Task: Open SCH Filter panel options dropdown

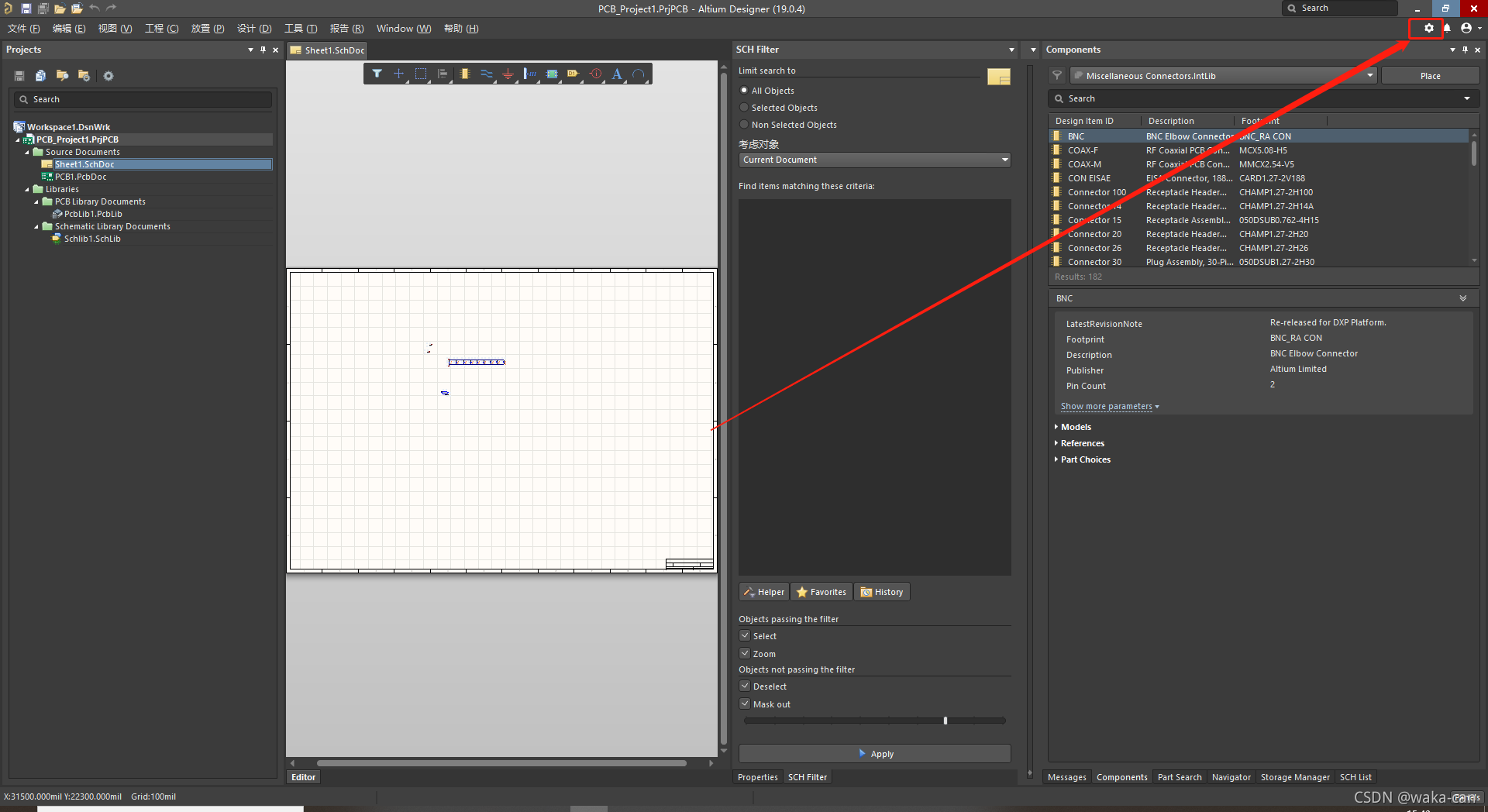Action: point(1011,50)
